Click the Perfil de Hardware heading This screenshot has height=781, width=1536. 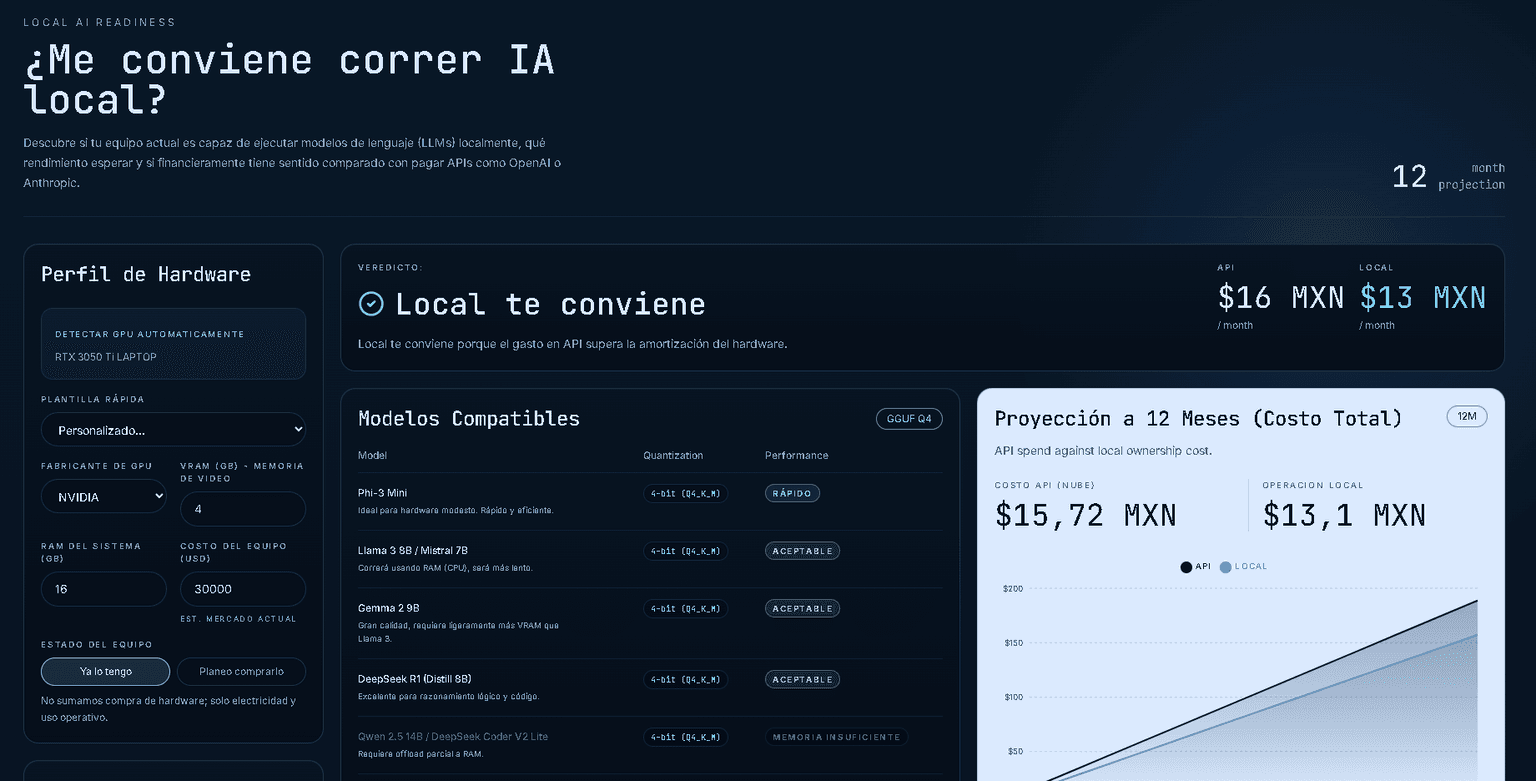pos(146,274)
